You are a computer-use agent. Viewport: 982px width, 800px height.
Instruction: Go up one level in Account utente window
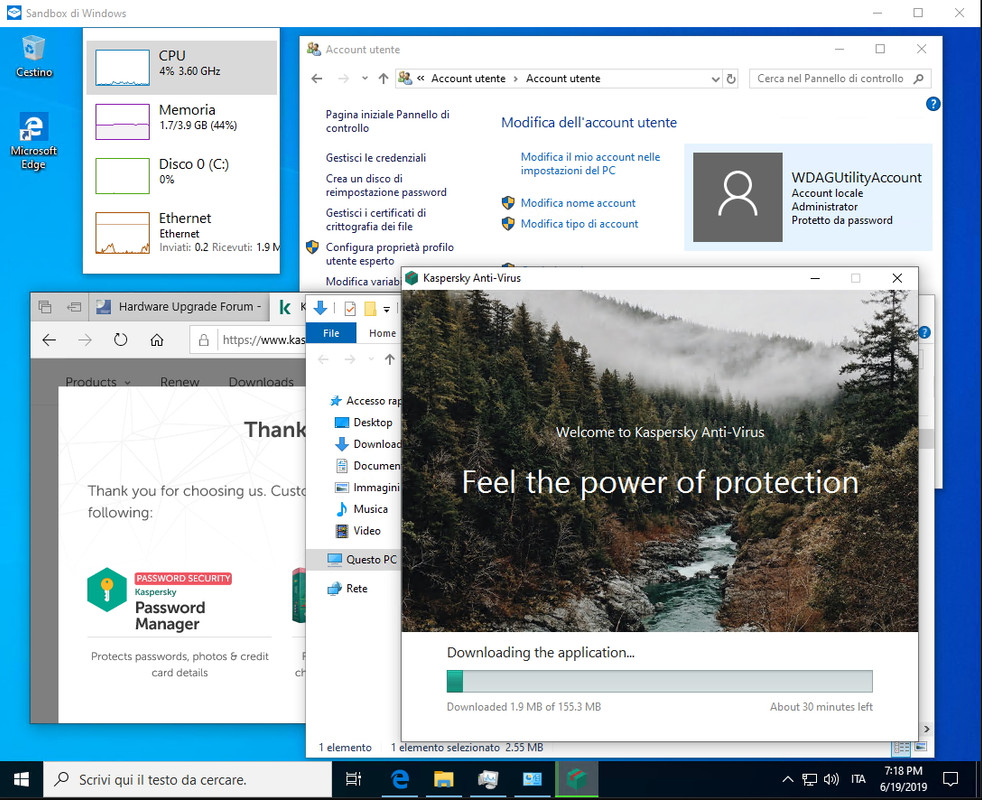383,79
